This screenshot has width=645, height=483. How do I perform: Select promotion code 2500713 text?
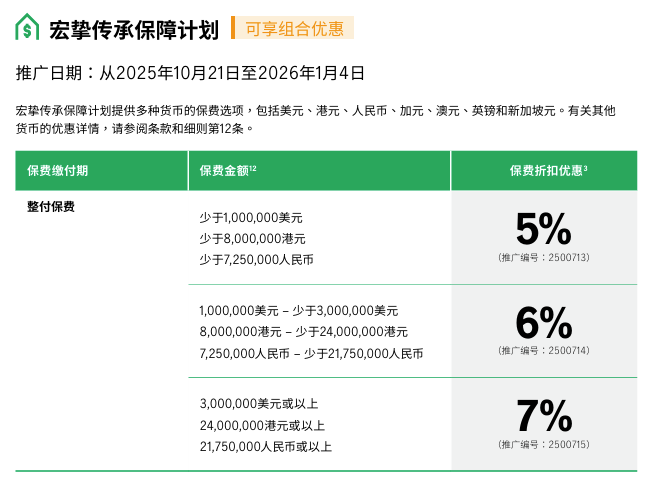click(543, 258)
